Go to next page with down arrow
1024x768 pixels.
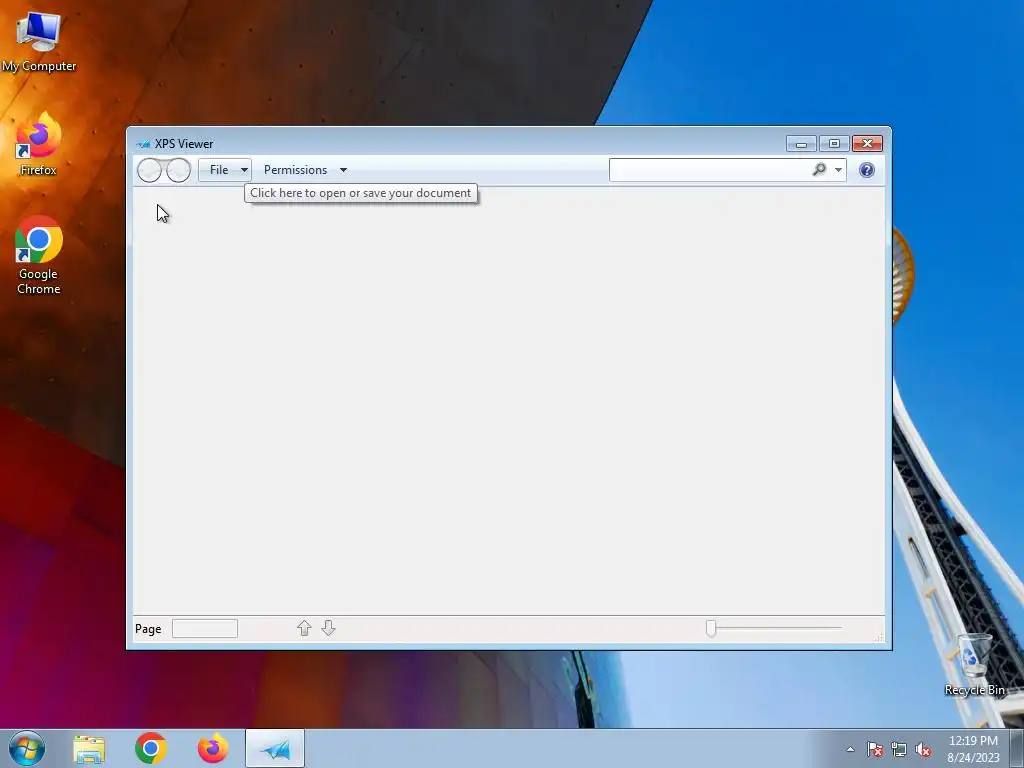tap(328, 628)
